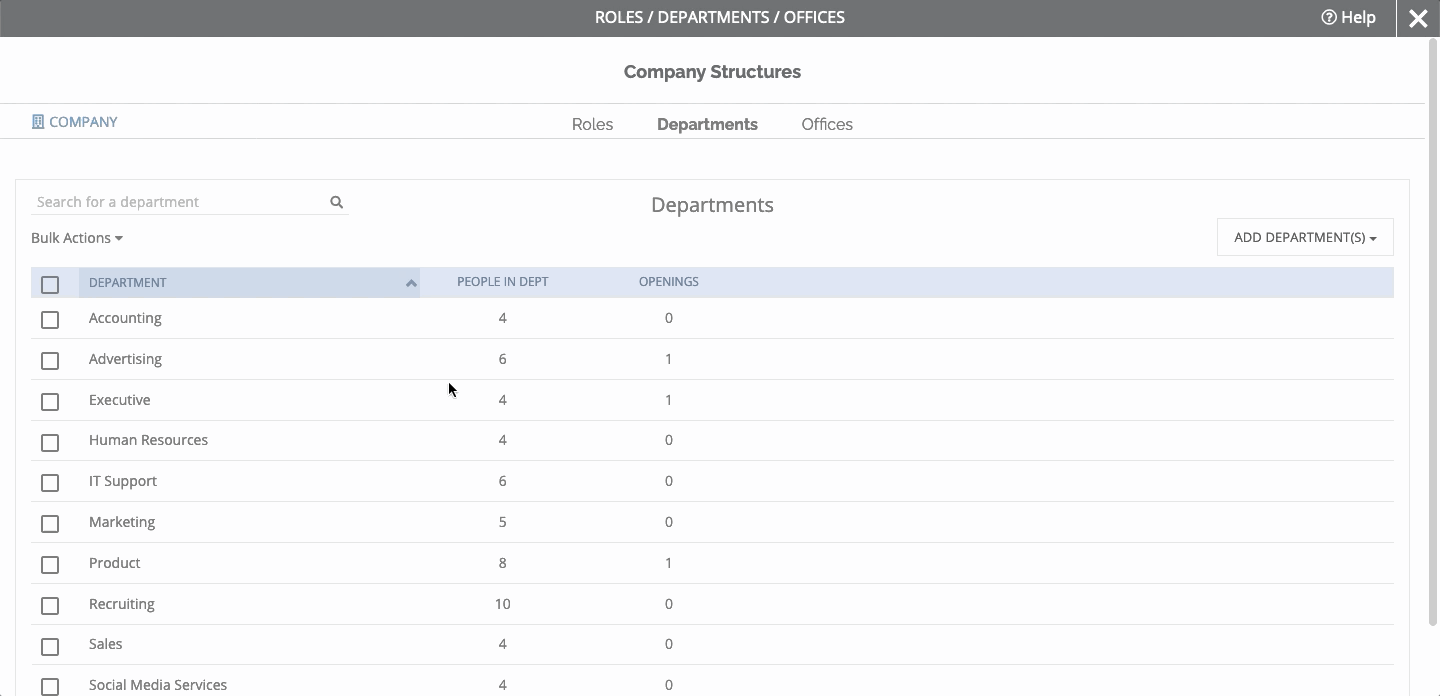The height and width of the screenshot is (696, 1440).
Task: Click Product's openings value 1
Action: [668, 563]
